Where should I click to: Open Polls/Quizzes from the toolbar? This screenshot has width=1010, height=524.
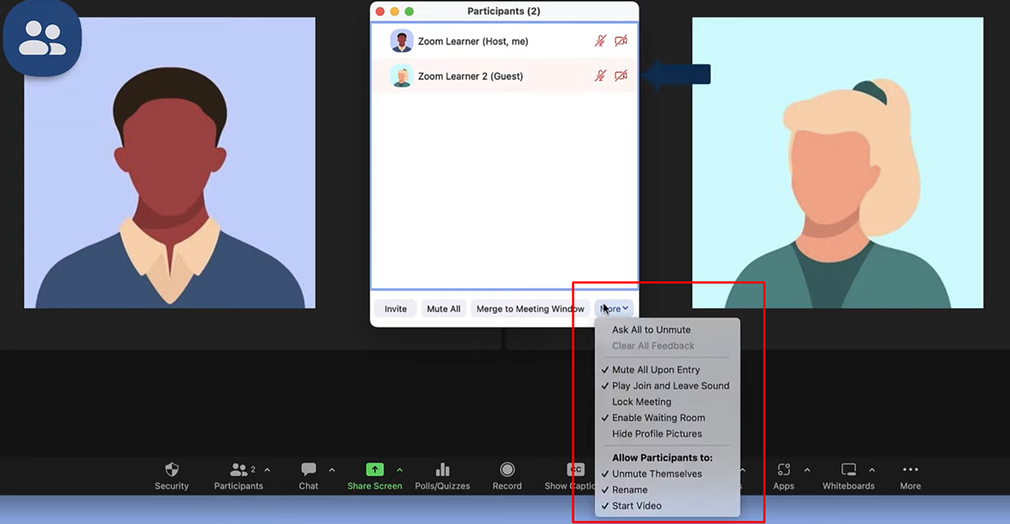442,470
